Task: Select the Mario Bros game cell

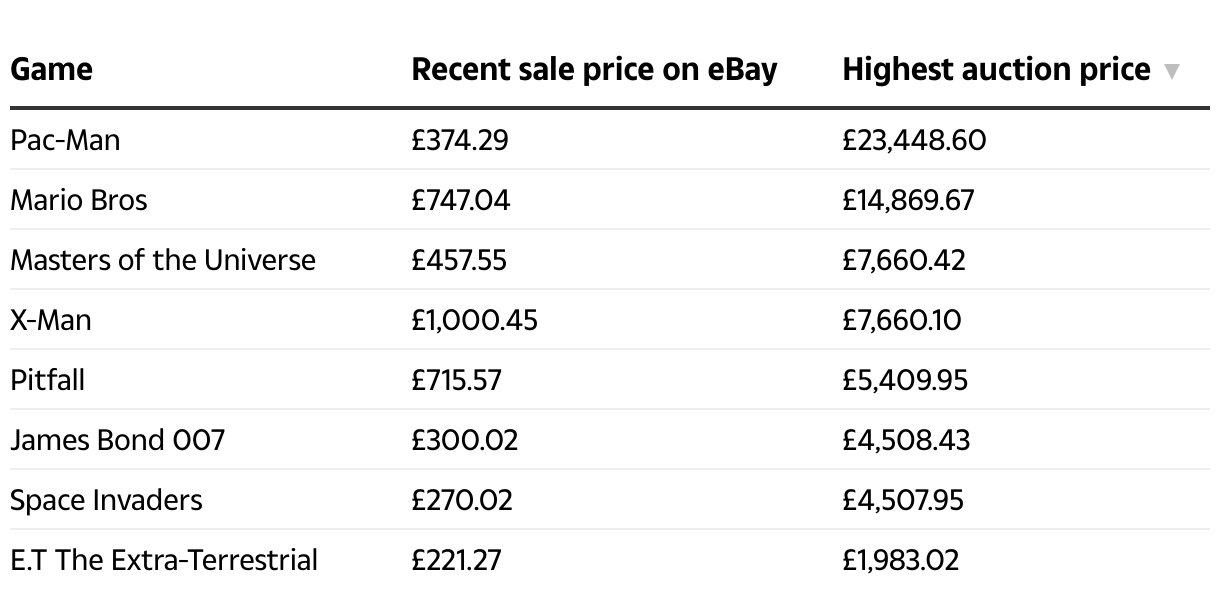Action: (78, 200)
